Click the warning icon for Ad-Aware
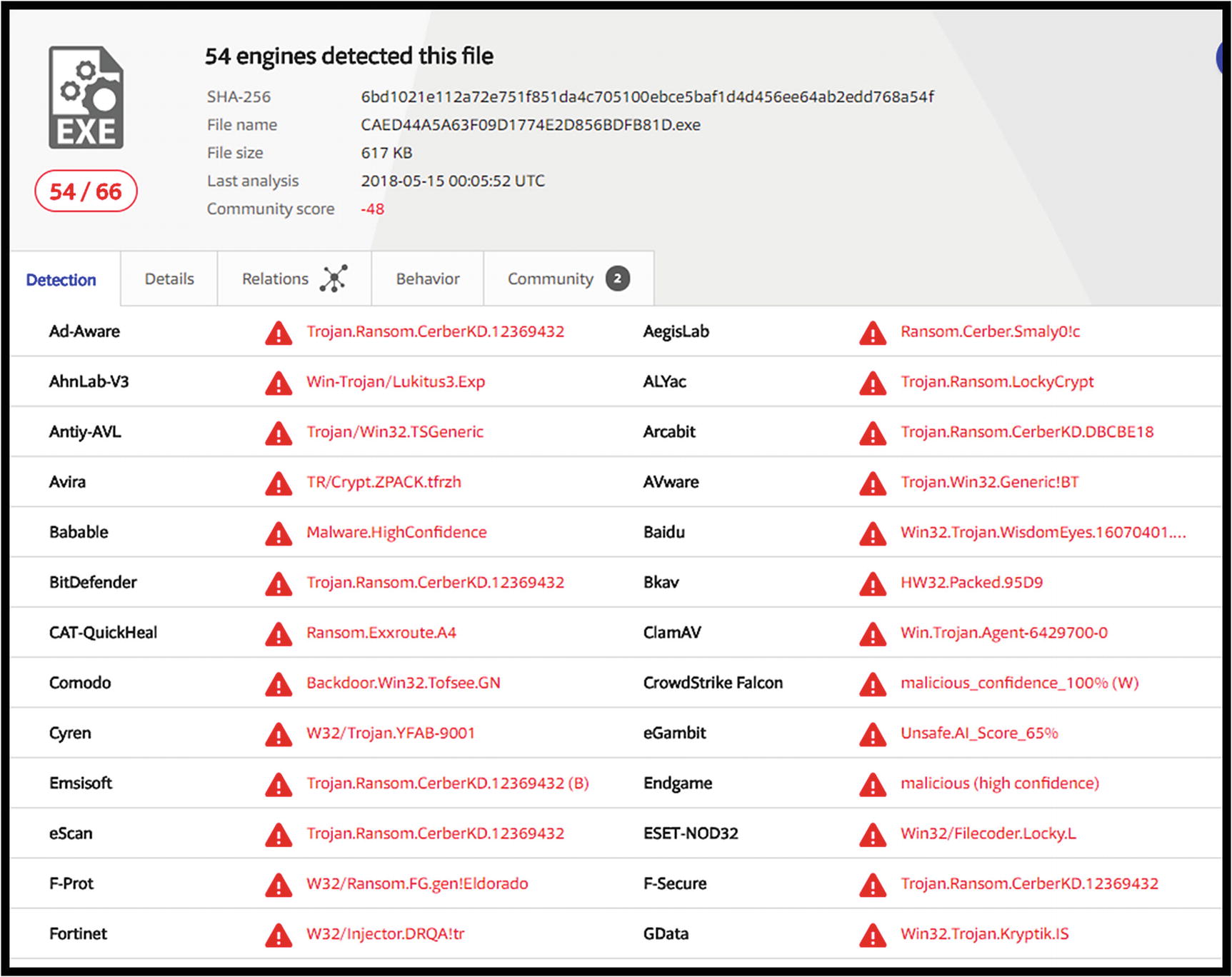Viewport: 1232px width, 977px height. [279, 333]
